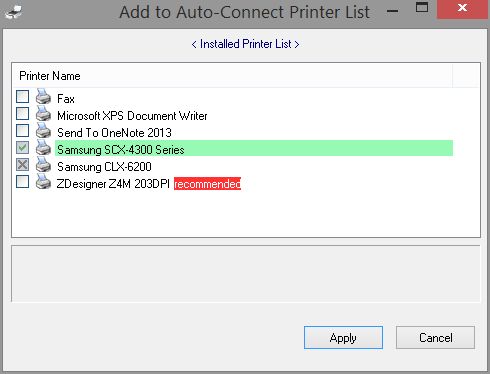The height and width of the screenshot is (374, 490).
Task: Select the Send To OneNote 2013 entry
Action: point(114,133)
